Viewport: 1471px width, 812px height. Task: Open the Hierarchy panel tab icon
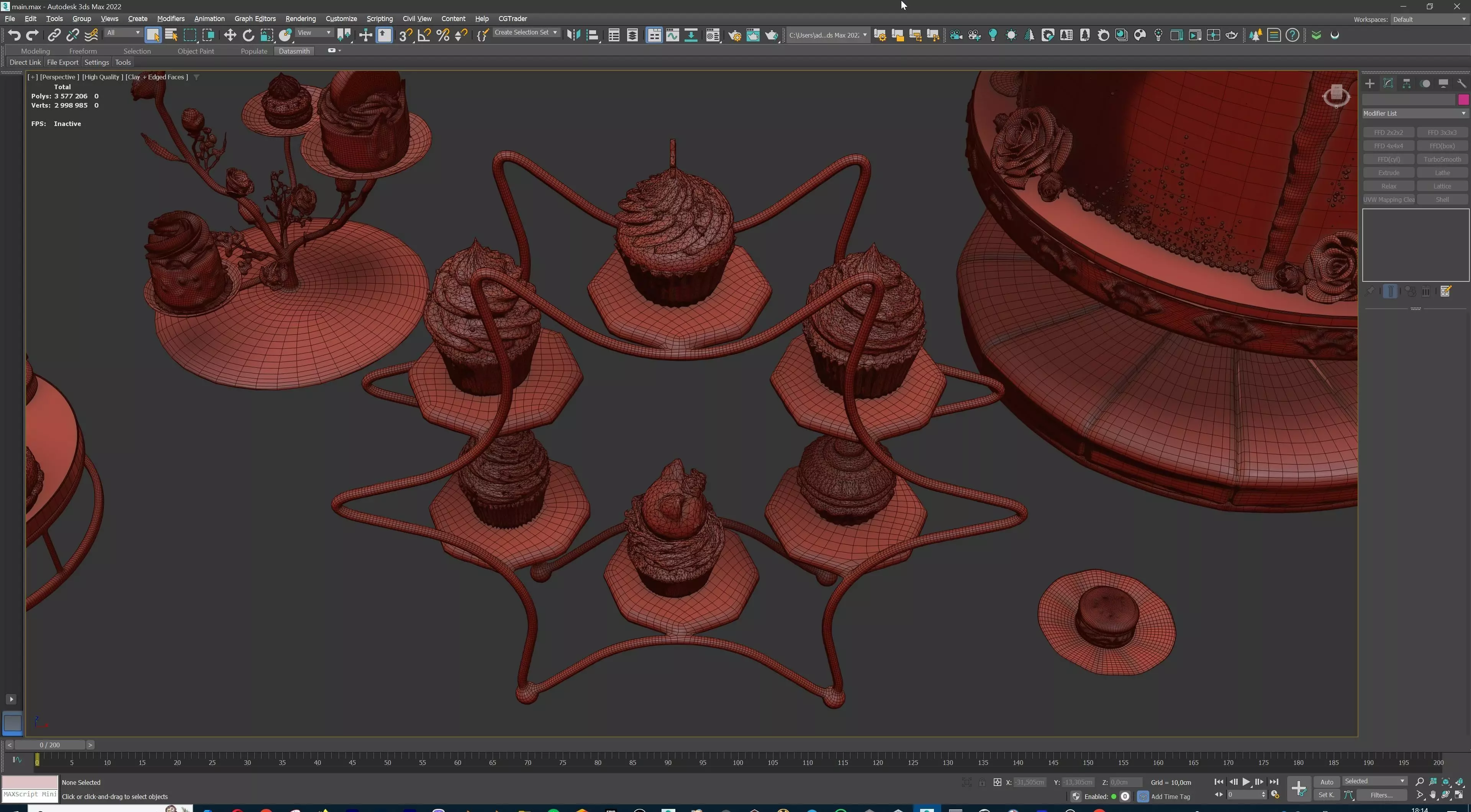pos(1407,83)
